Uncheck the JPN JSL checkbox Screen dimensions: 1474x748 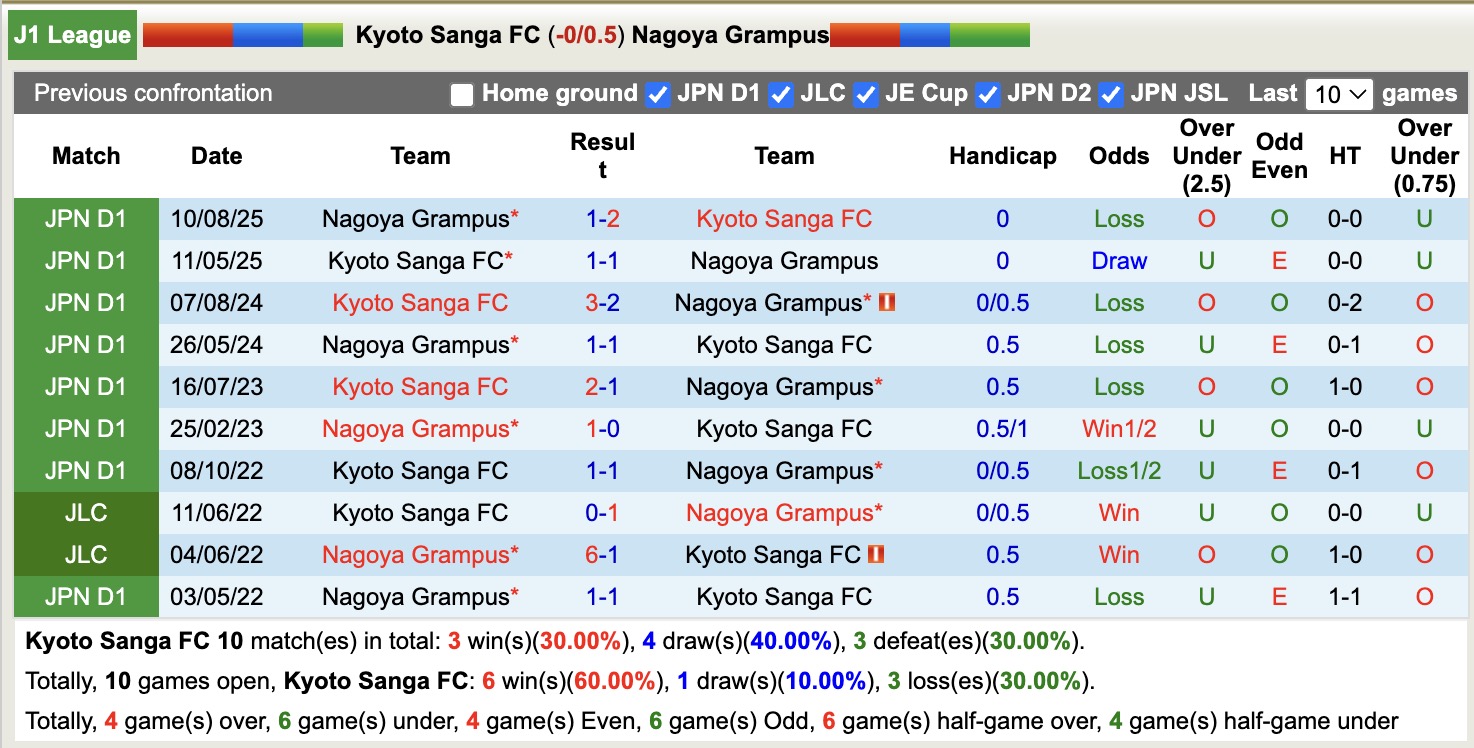point(1109,94)
